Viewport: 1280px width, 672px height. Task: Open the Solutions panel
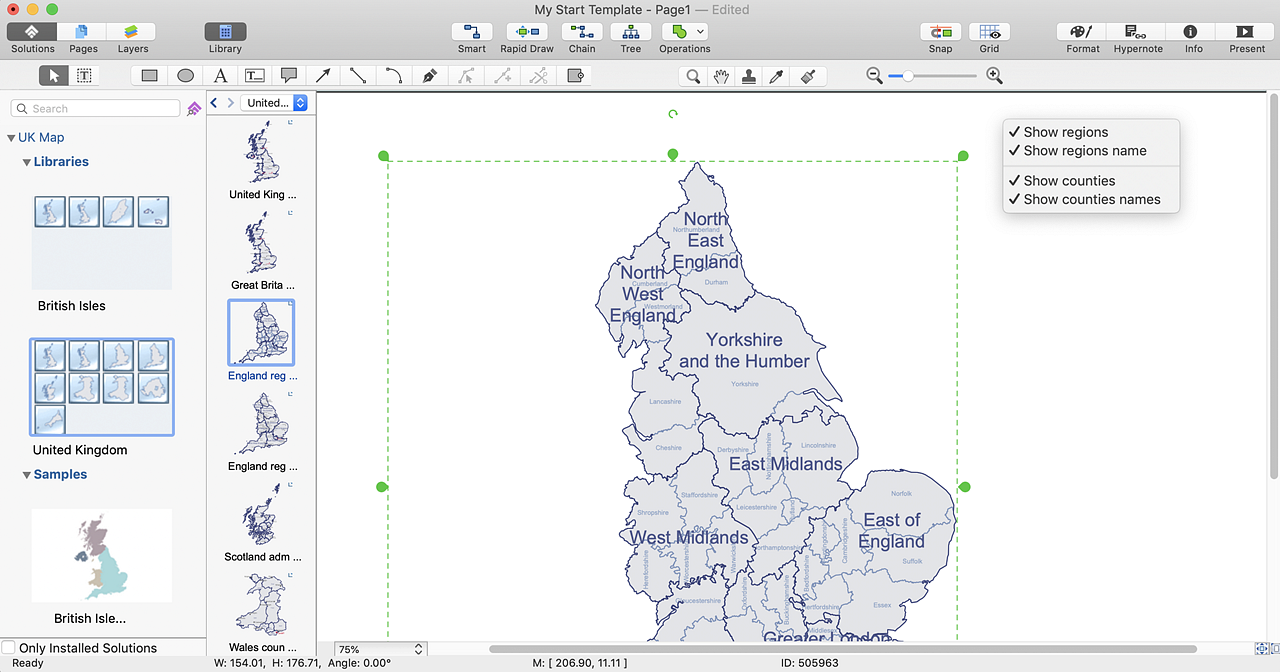[32, 32]
